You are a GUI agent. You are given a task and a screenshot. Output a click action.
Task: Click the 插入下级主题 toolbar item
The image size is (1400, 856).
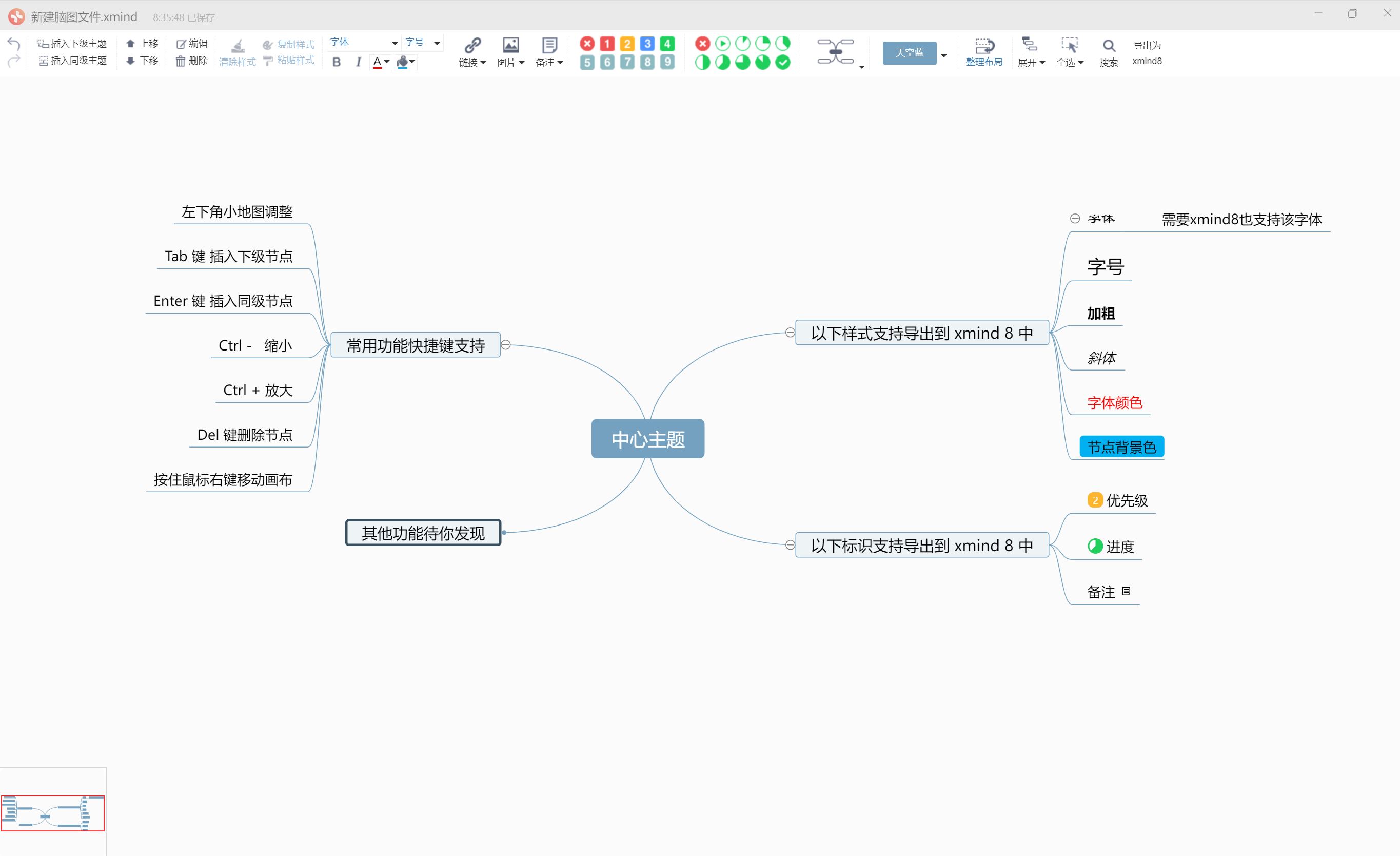pyautogui.click(x=72, y=43)
